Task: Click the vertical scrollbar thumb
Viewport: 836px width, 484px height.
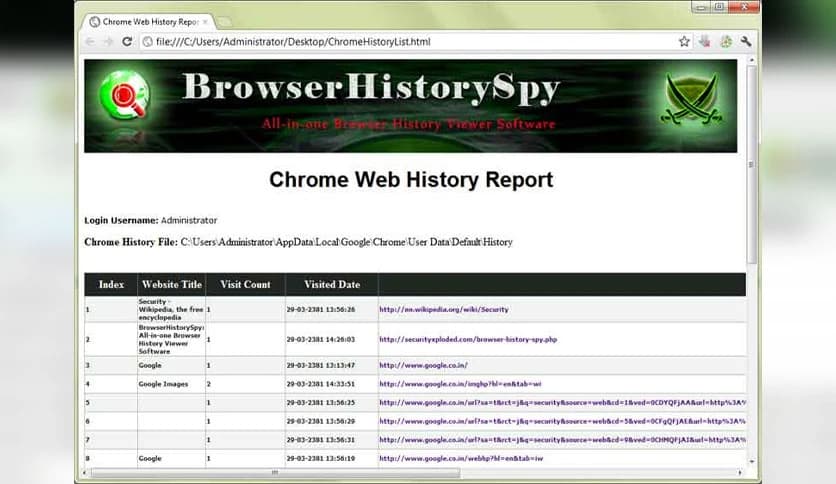Action: [752, 165]
